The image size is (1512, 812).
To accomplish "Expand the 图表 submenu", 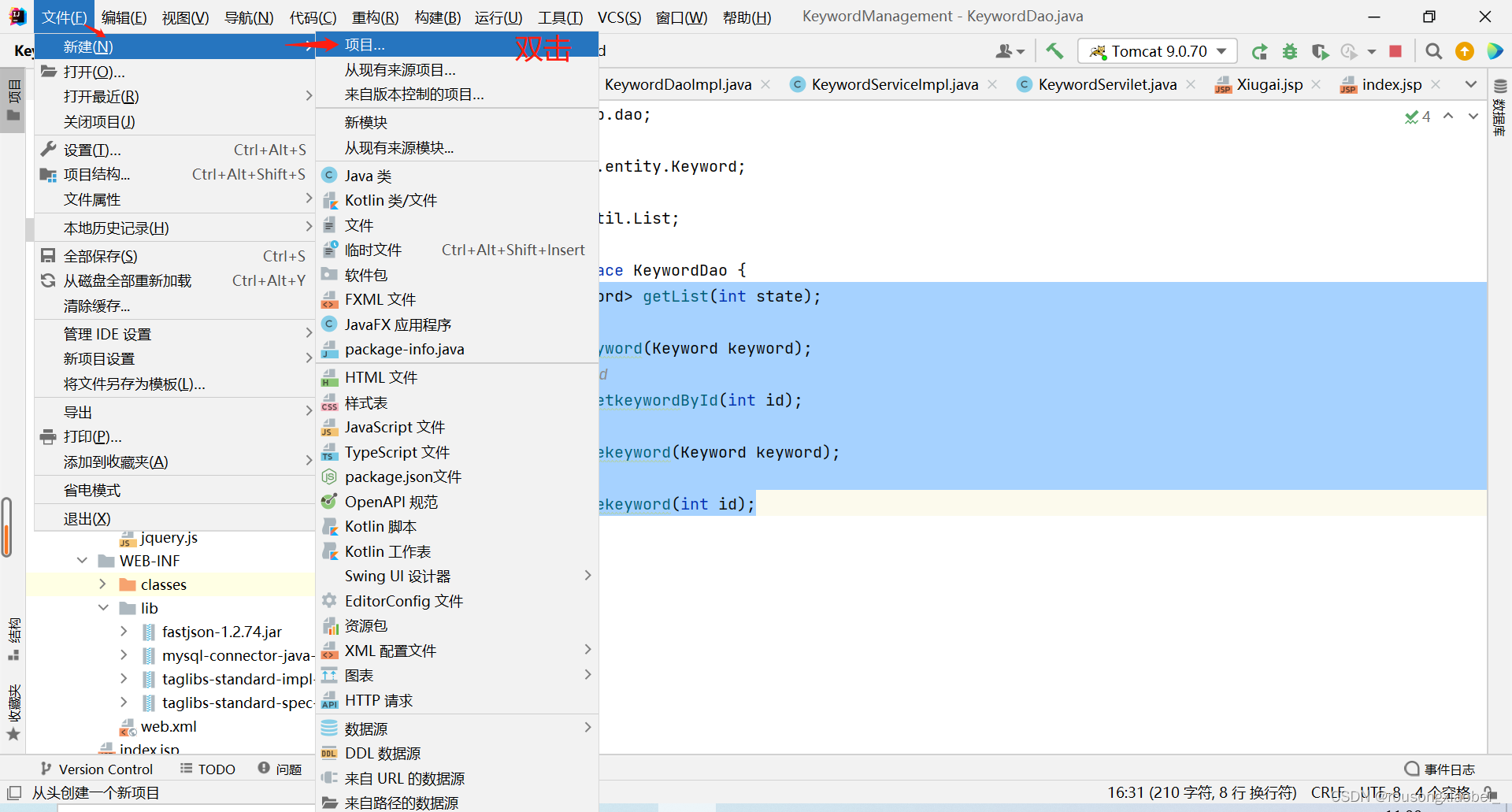I will pyautogui.click(x=457, y=675).
